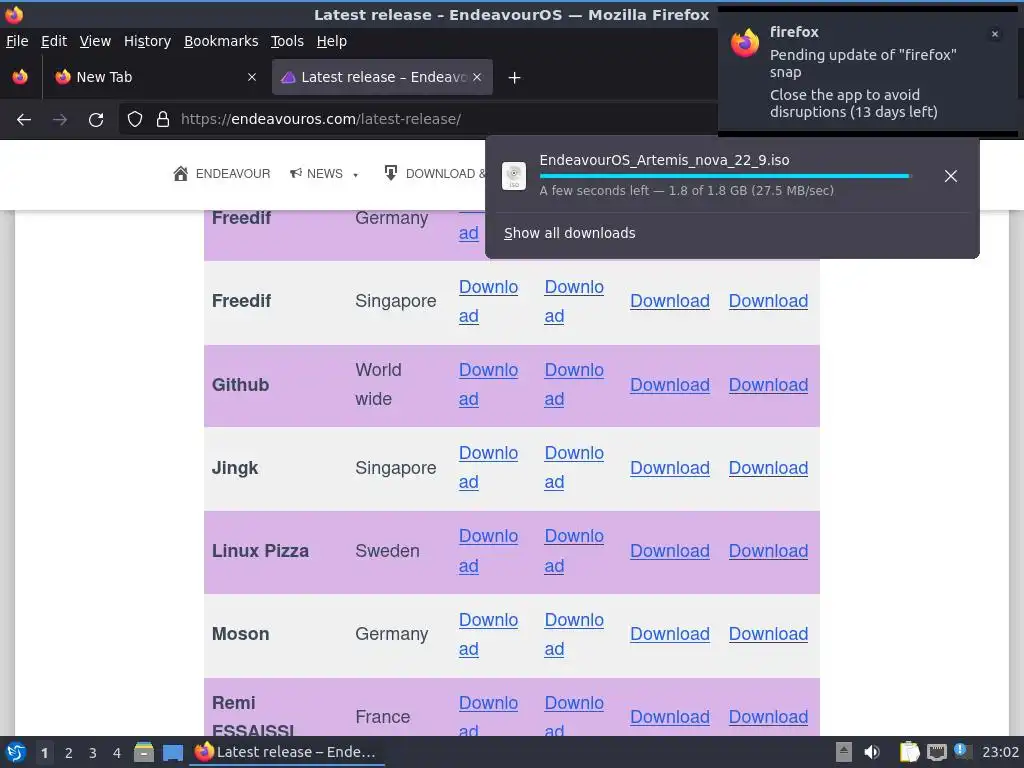Click the Linux Pizza mirror name
Viewport: 1024px width, 768px height.
pyautogui.click(x=260, y=551)
